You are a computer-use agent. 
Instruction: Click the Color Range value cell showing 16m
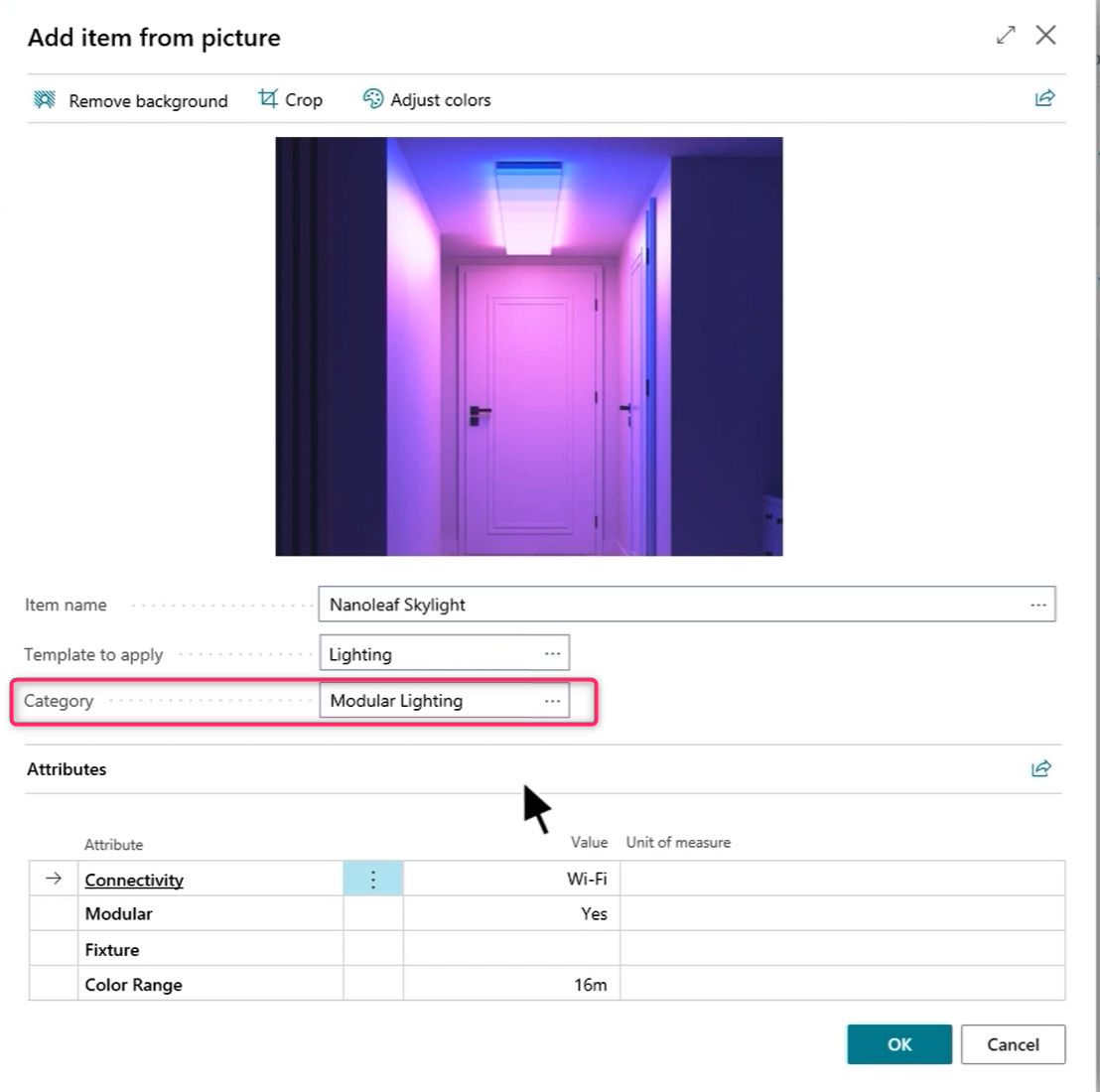[x=511, y=985]
